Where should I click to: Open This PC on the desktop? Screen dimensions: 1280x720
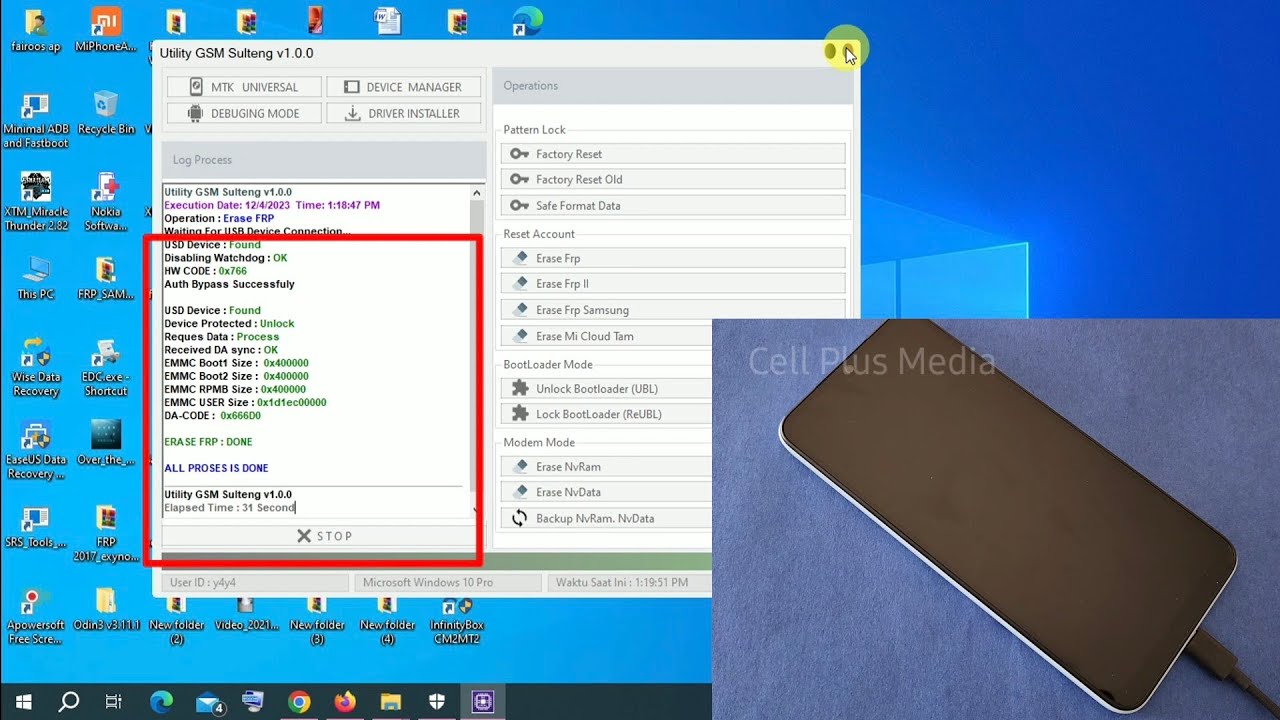(36, 279)
